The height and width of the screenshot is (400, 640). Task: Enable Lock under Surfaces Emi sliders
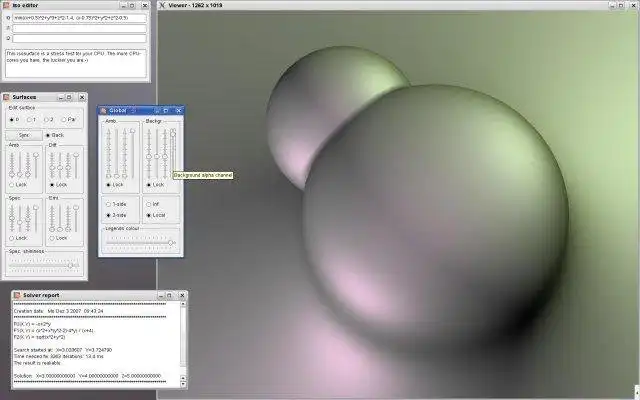point(52,238)
